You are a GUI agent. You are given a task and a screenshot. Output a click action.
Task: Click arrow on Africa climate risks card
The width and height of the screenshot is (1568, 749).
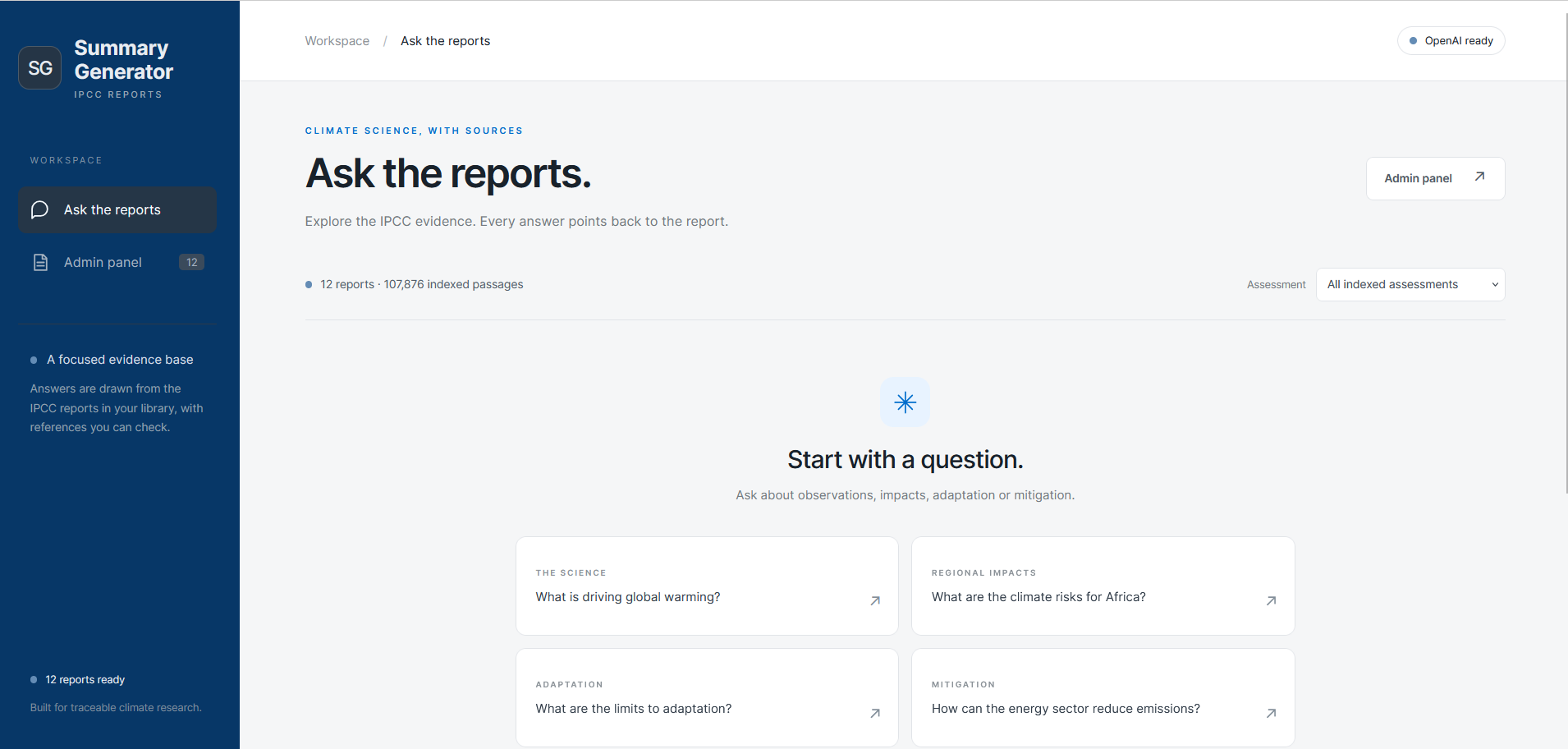1271,601
